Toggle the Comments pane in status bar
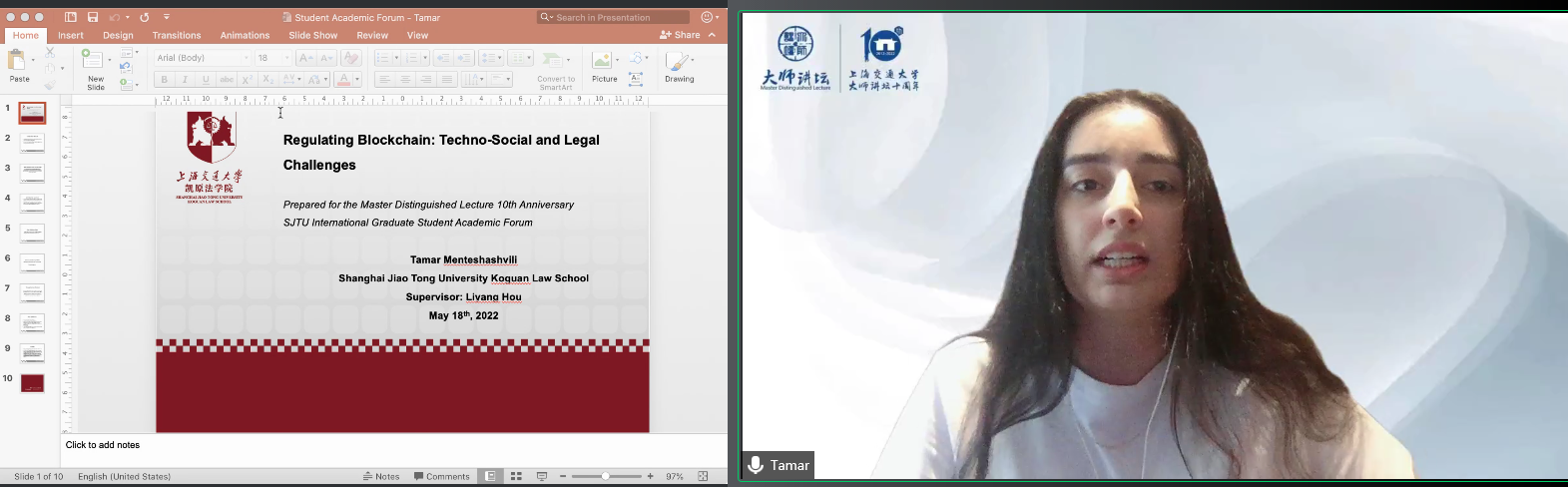The width and height of the screenshot is (1568, 488). click(x=441, y=477)
